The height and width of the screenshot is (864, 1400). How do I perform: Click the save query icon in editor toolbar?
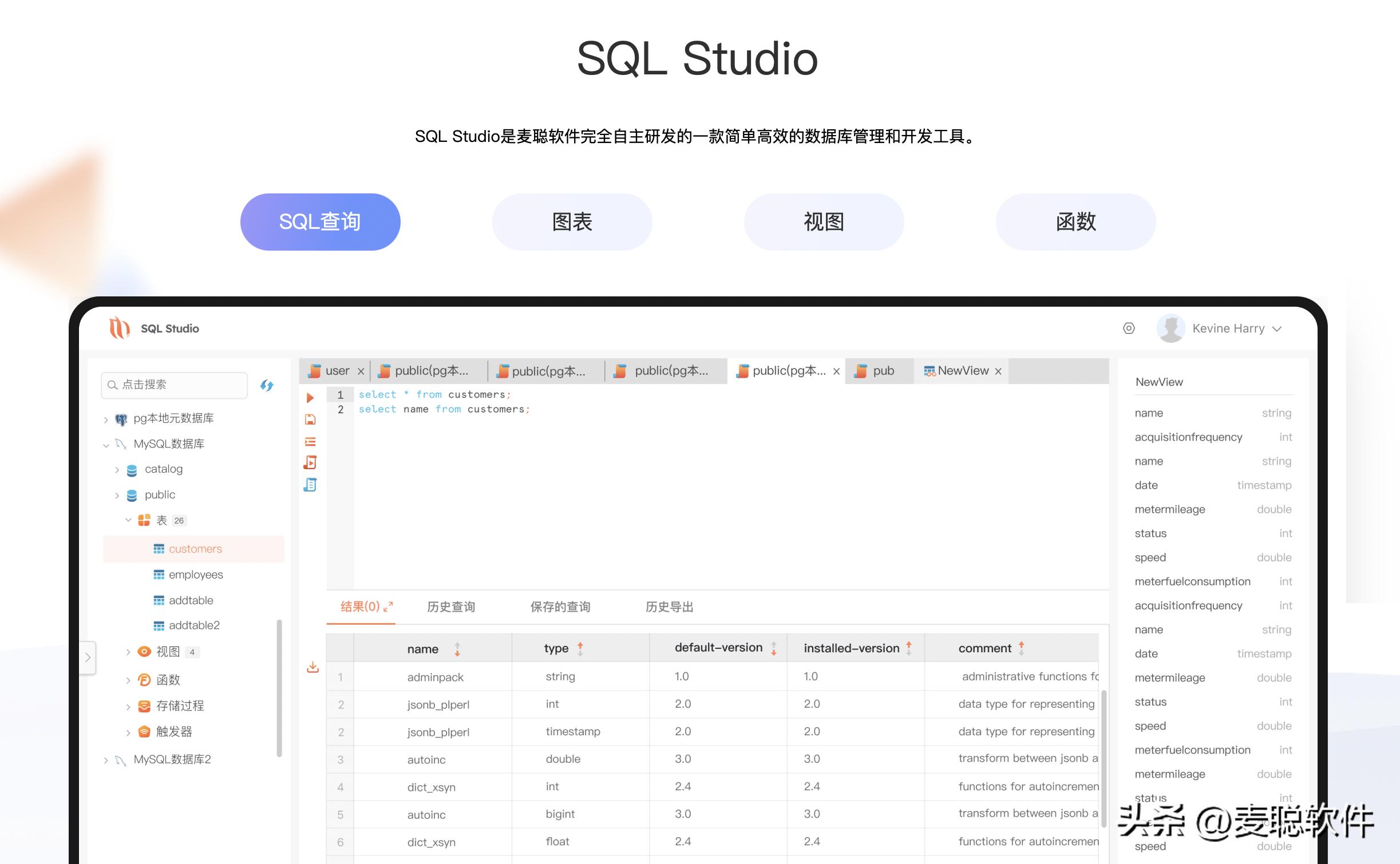(311, 419)
